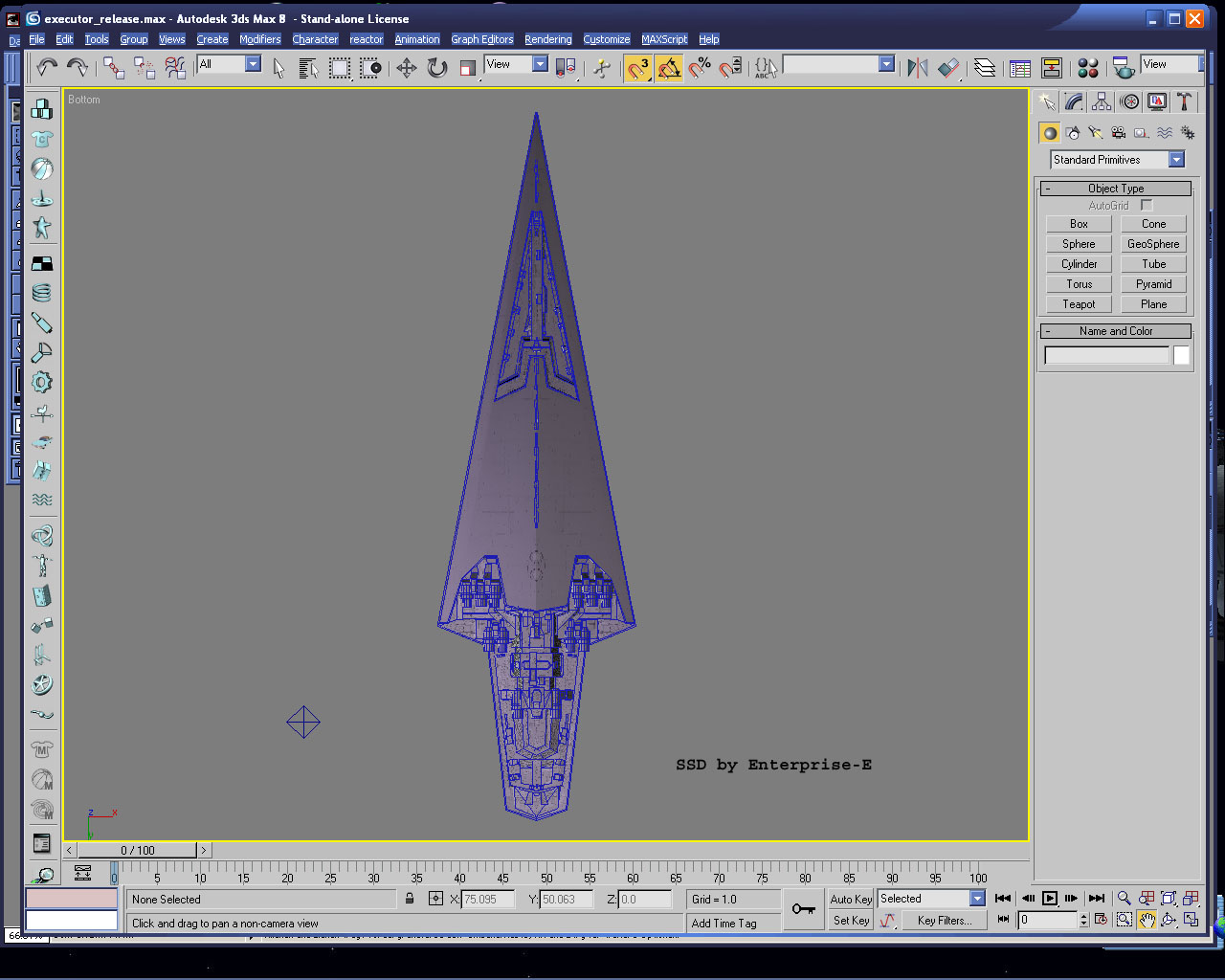
Task: Click the Set Key button
Action: click(x=851, y=921)
